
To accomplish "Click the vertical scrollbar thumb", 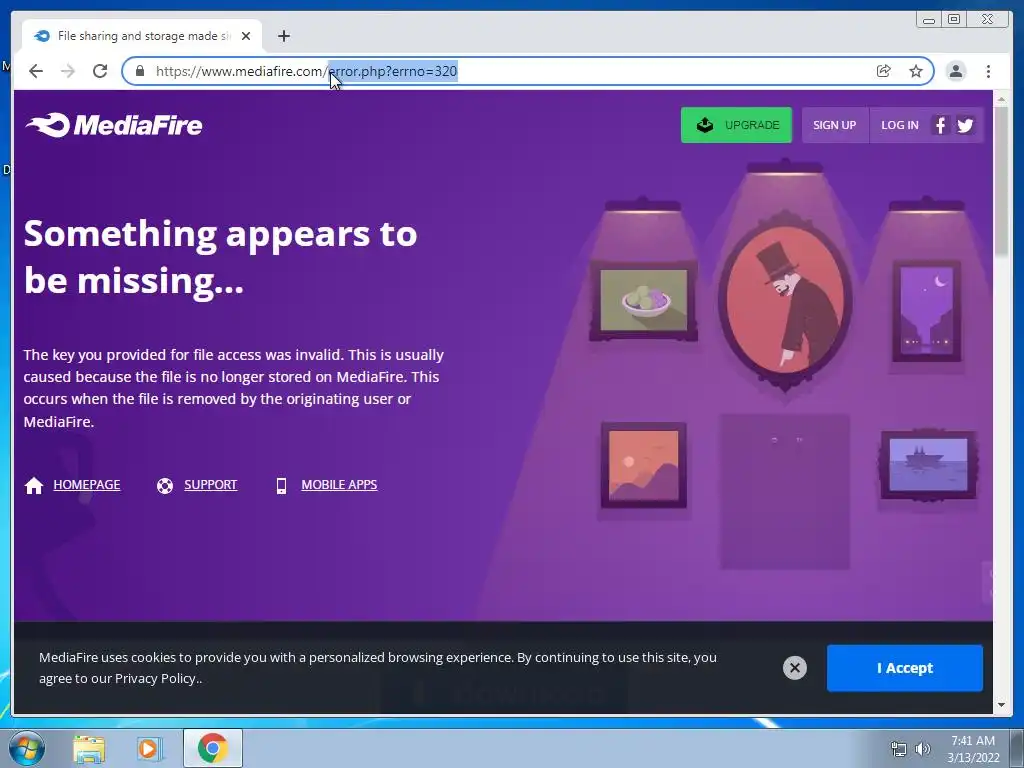I will (1001, 182).
